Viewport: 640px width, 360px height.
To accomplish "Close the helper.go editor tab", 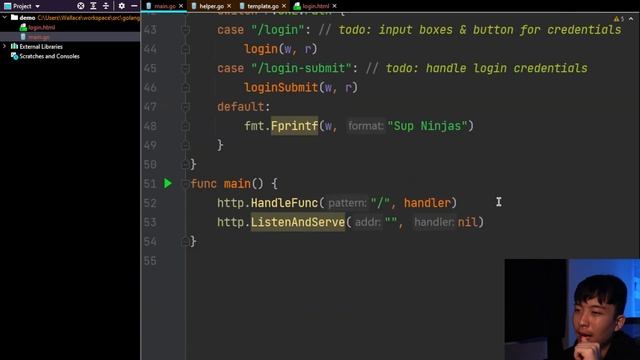I will pos(229,6).
